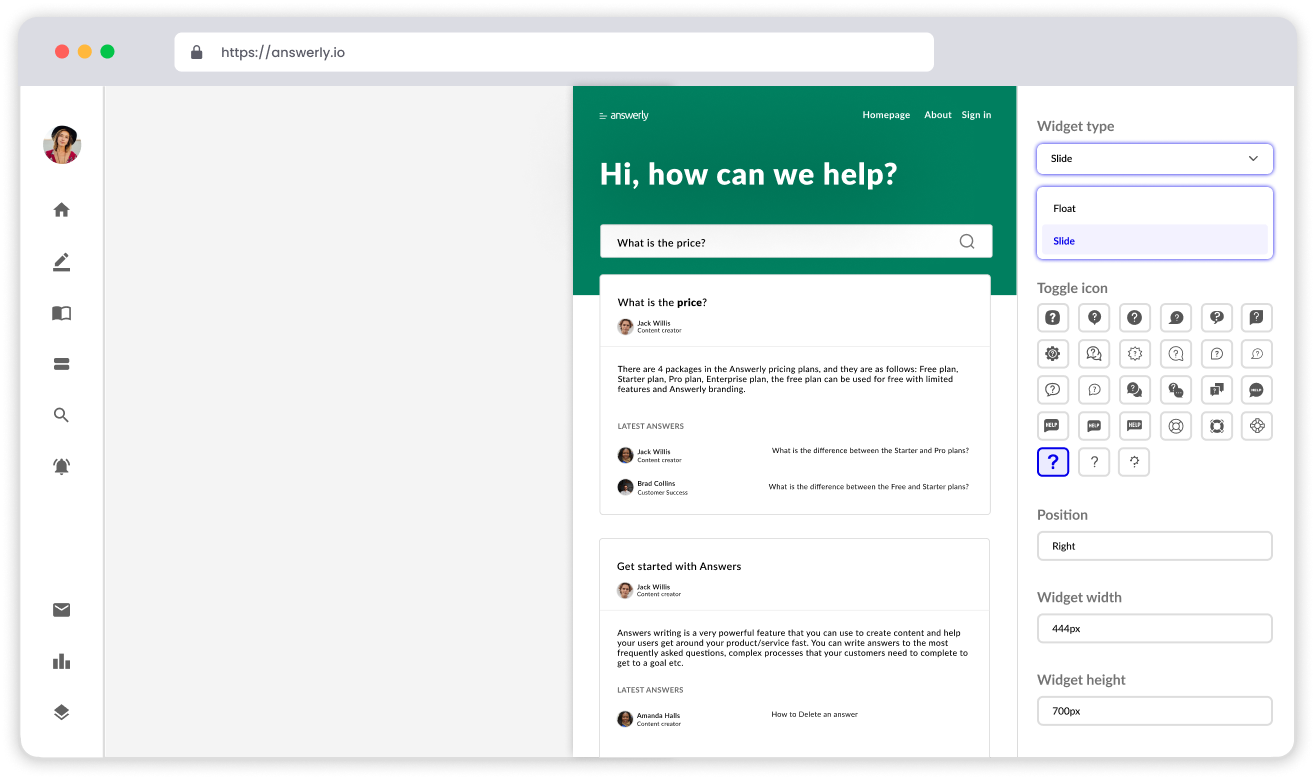Choose Float from widget type list
1315x779 pixels.
[1155, 208]
